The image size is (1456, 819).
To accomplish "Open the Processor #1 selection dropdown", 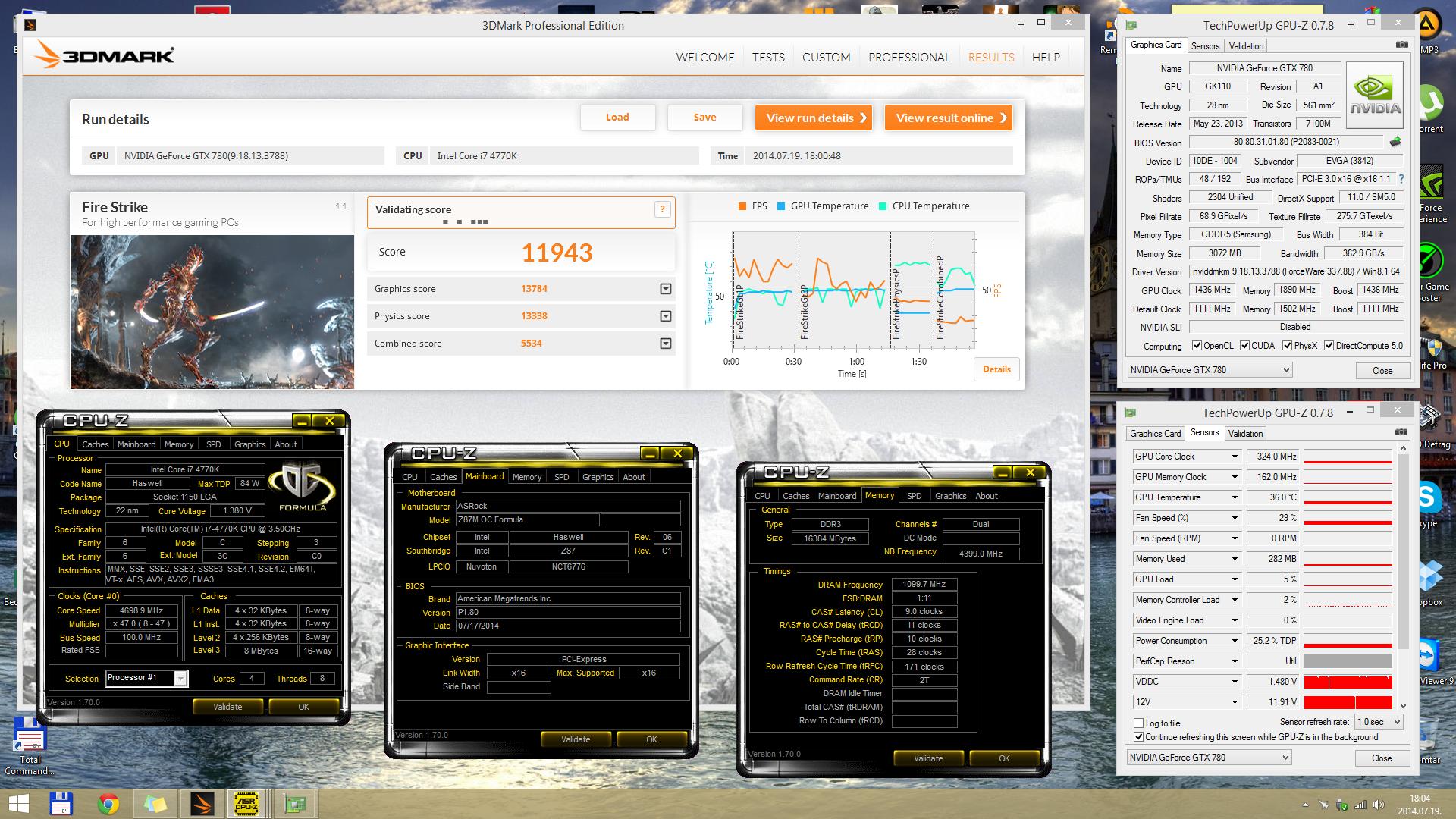I will click(180, 679).
